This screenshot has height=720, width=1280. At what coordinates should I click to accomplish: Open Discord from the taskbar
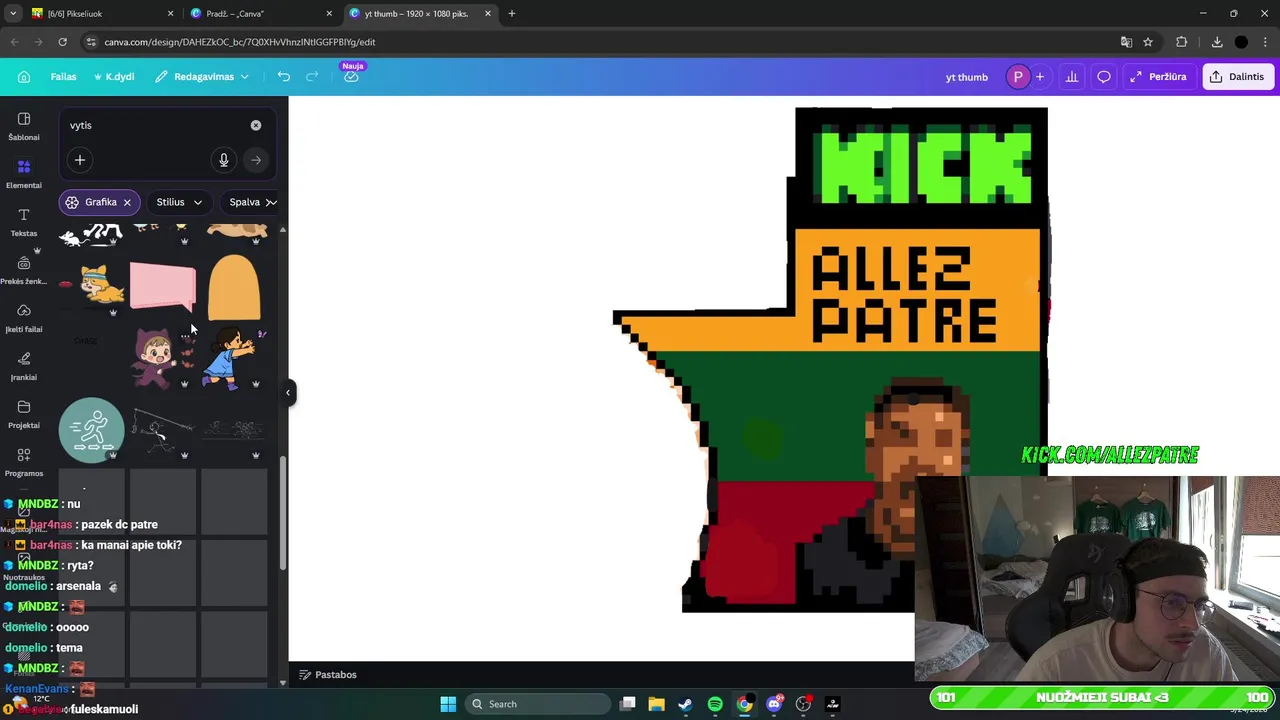(x=774, y=704)
